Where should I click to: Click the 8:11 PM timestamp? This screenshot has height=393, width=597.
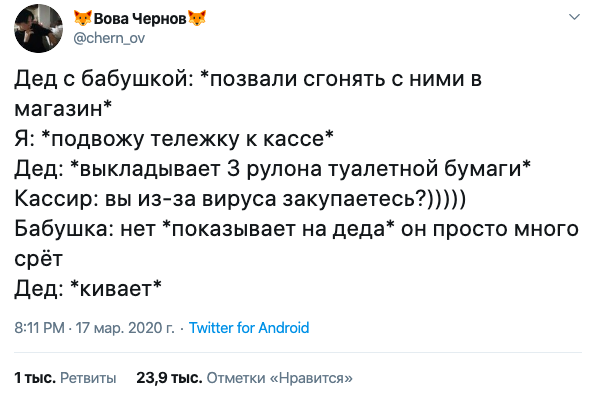[x=40, y=328]
